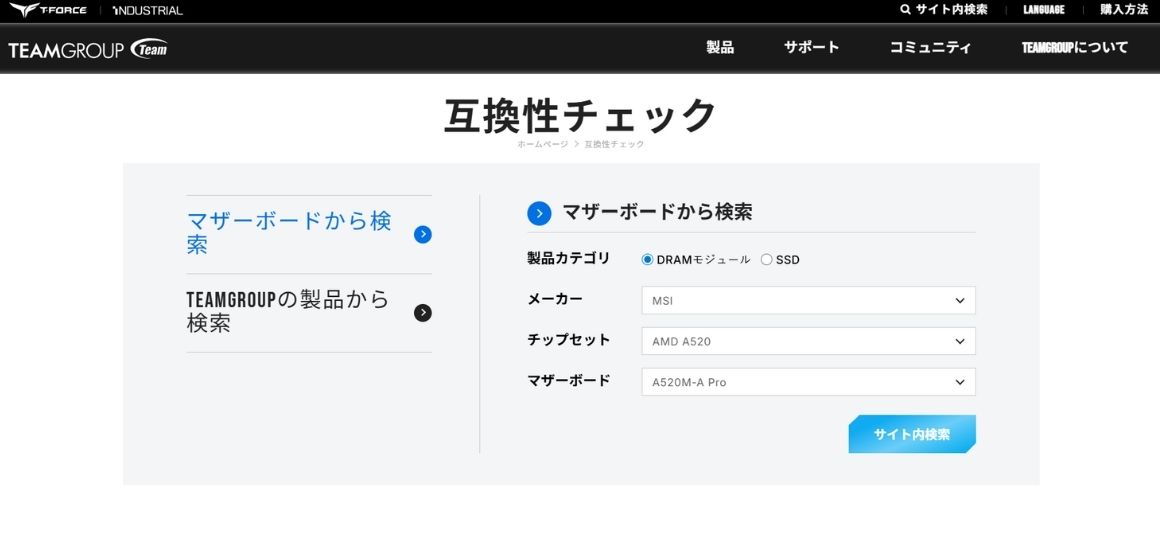Open the 製品 menu
This screenshot has width=1160, height=550.
[720, 47]
